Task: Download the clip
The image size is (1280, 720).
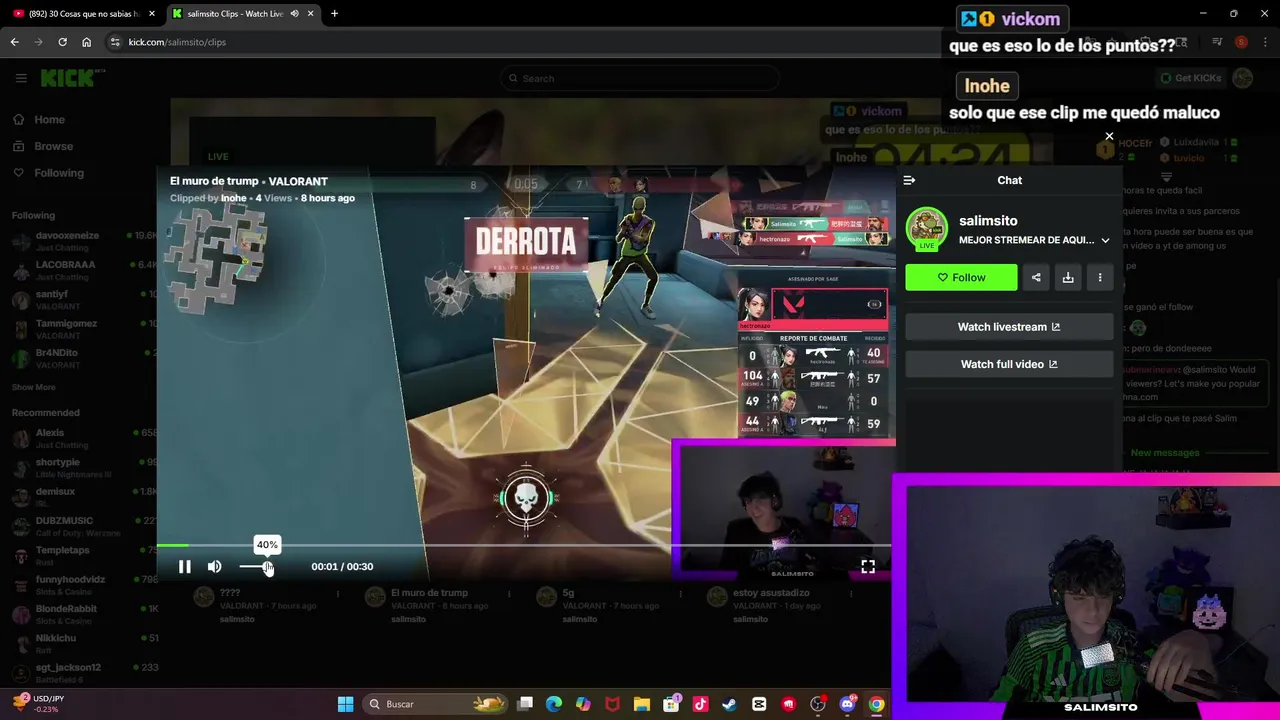Action: 1068,278
